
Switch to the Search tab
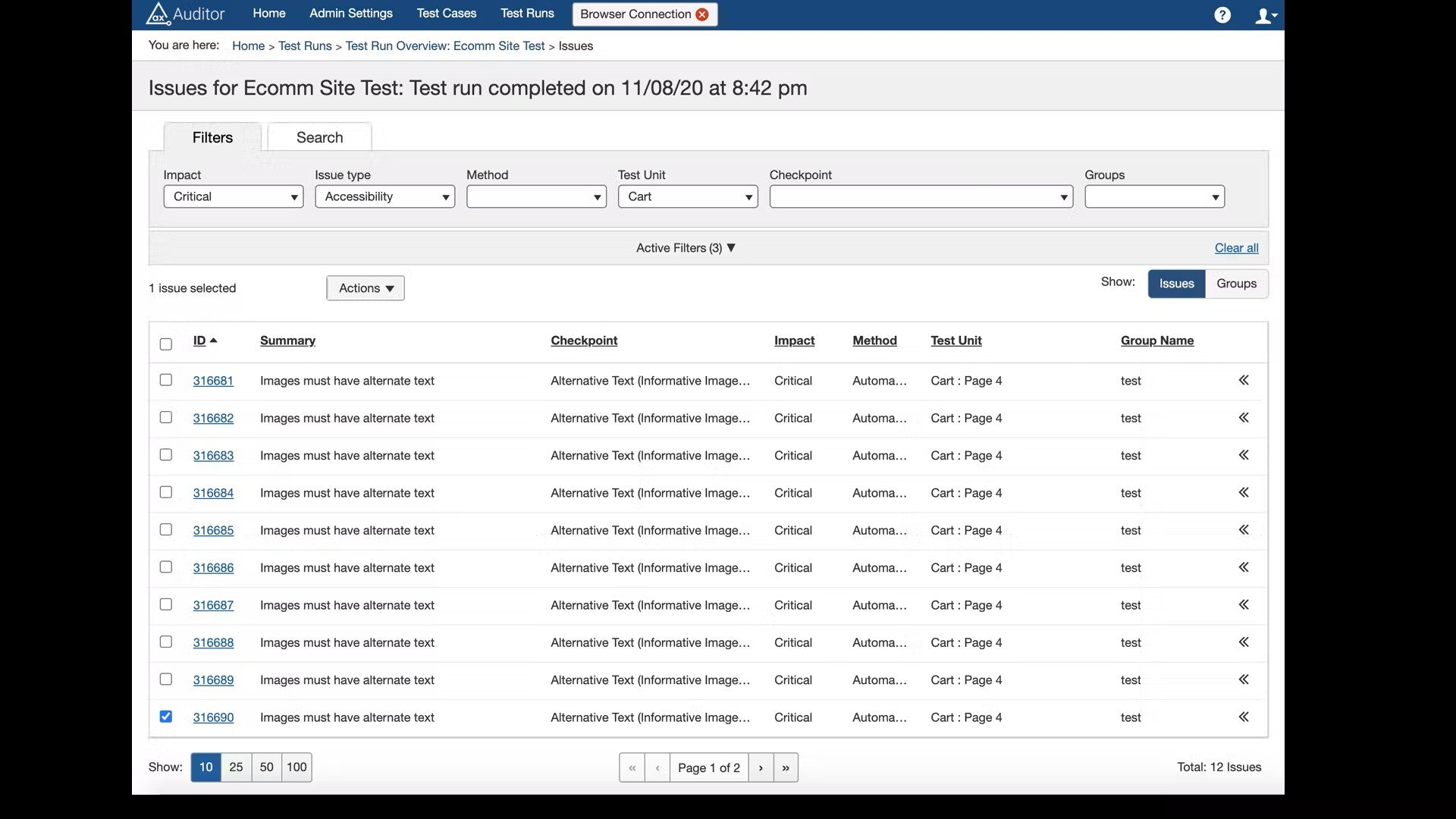(x=319, y=137)
